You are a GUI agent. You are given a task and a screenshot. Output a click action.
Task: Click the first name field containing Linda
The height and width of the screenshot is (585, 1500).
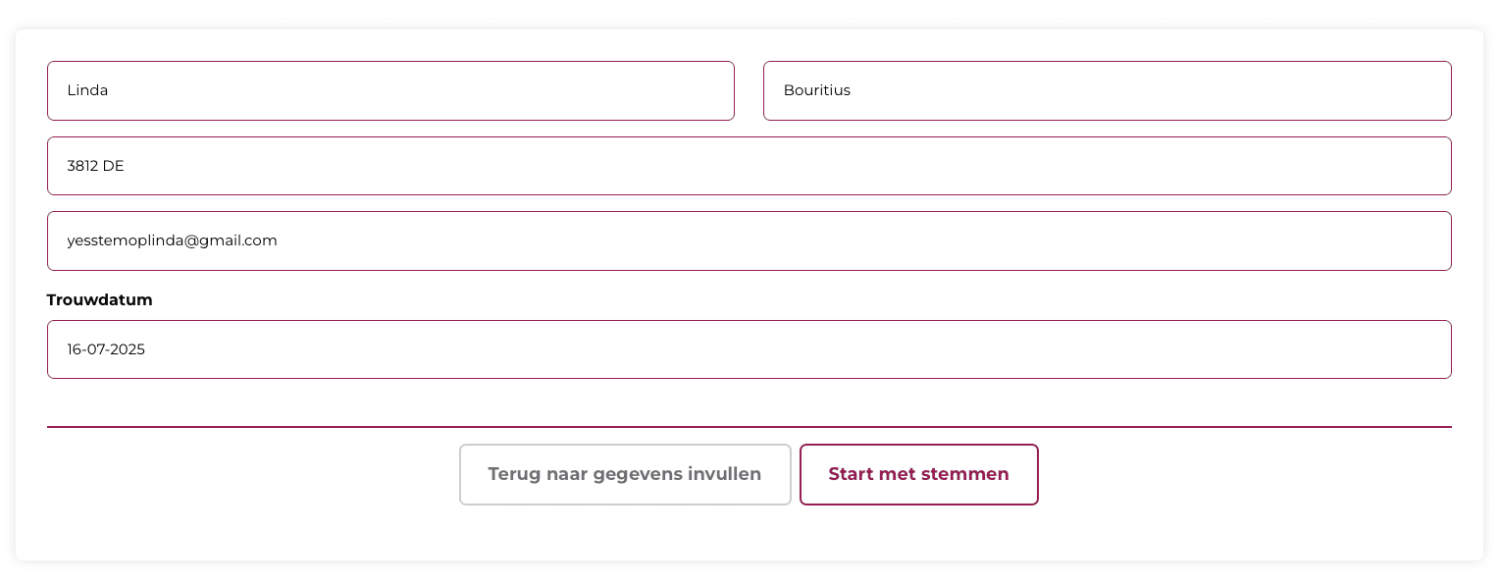click(x=390, y=91)
